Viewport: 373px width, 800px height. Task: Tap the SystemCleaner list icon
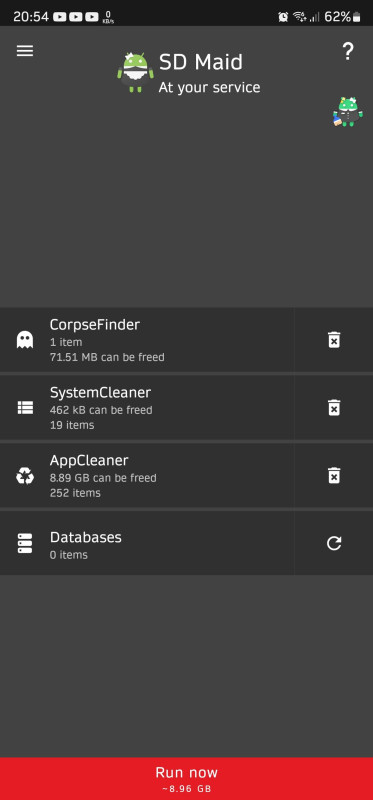coord(24,408)
